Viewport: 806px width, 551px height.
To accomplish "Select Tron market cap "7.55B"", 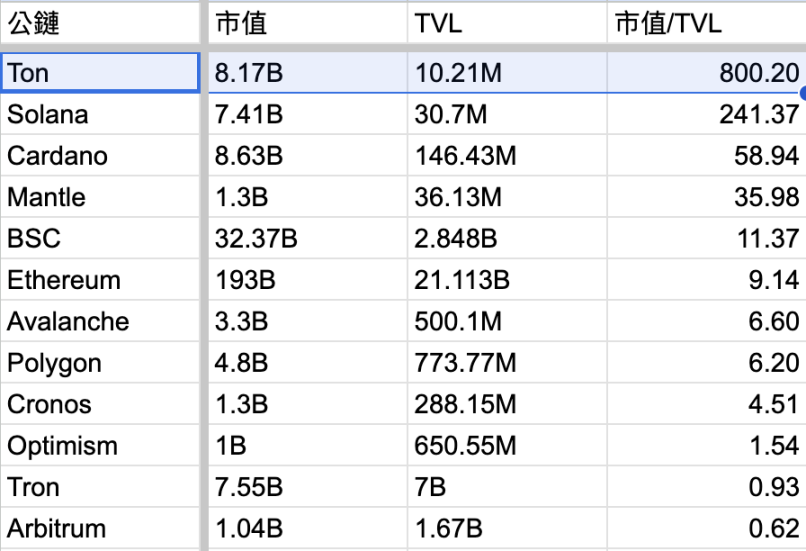I will (x=307, y=487).
